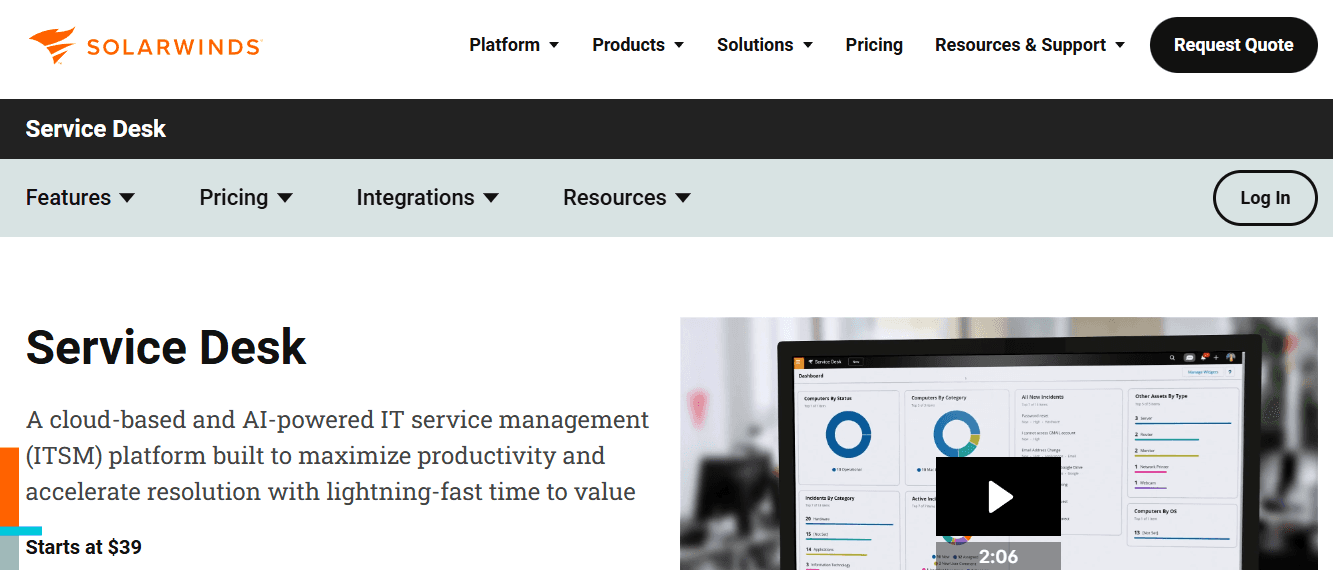The width and height of the screenshot is (1333, 570).
Task: Expand the Resources submenu
Action: (x=627, y=198)
